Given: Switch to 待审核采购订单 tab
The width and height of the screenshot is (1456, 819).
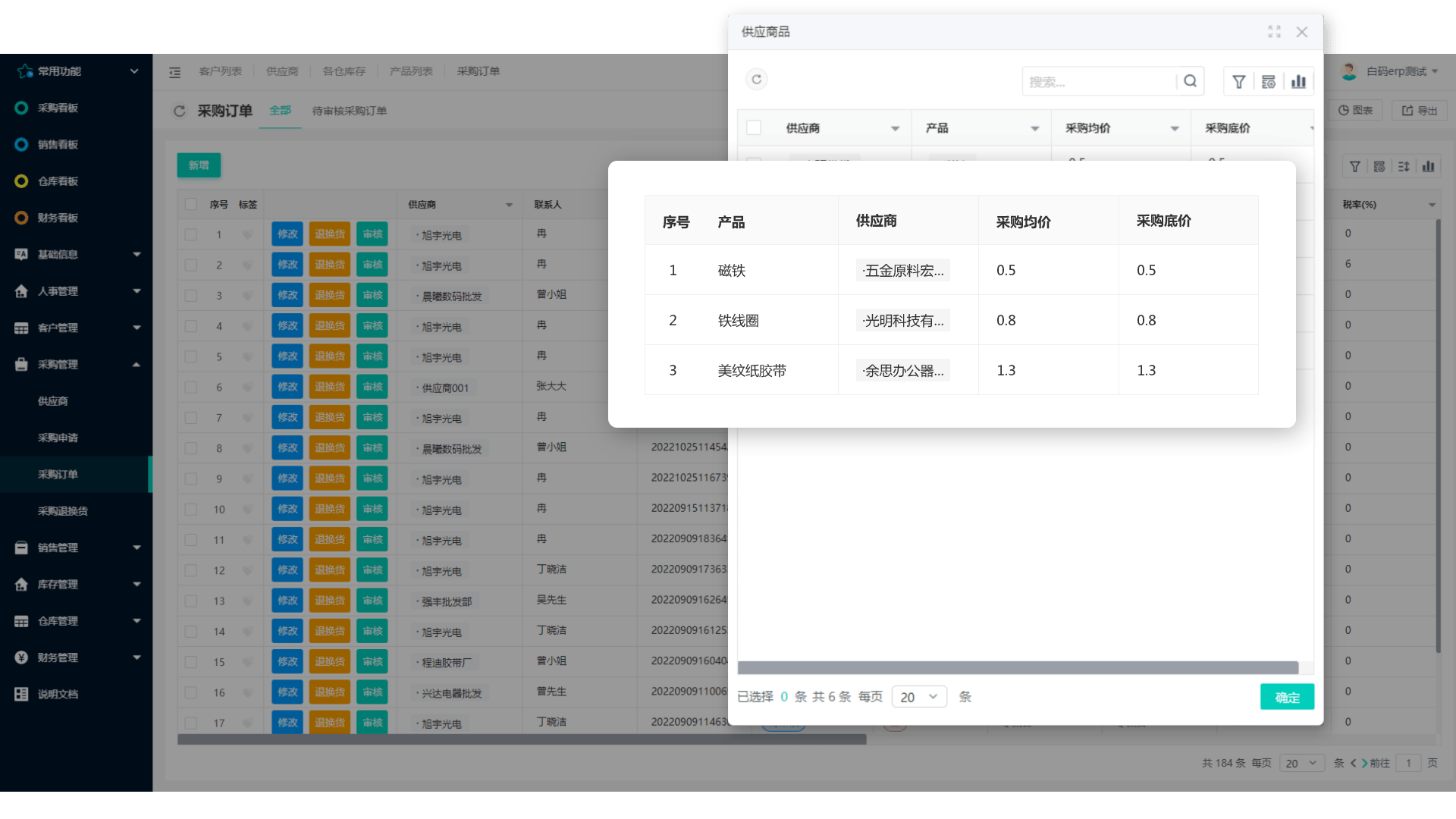Looking at the screenshot, I should pyautogui.click(x=347, y=111).
